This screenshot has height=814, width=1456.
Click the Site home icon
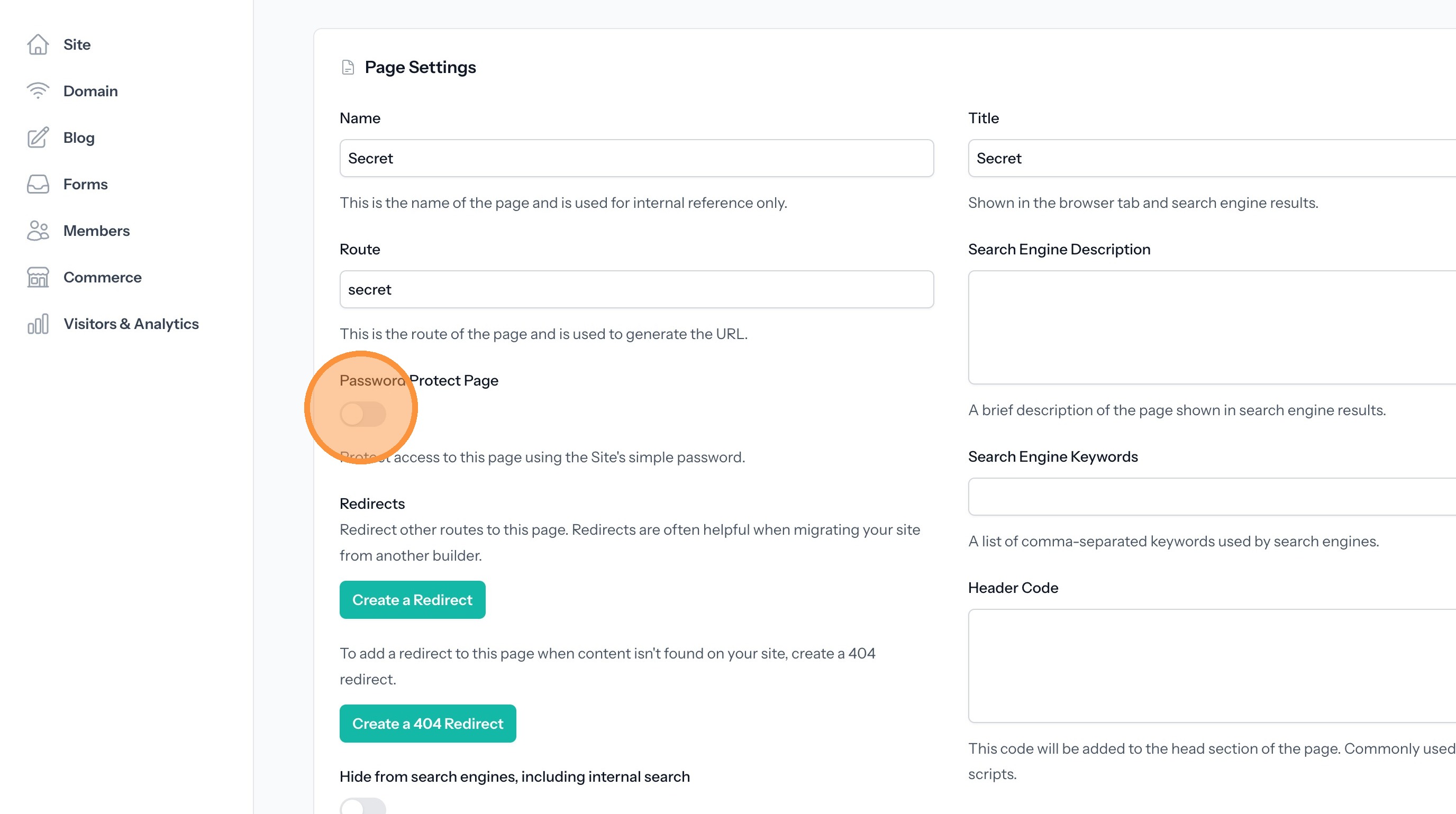pyautogui.click(x=38, y=44)
